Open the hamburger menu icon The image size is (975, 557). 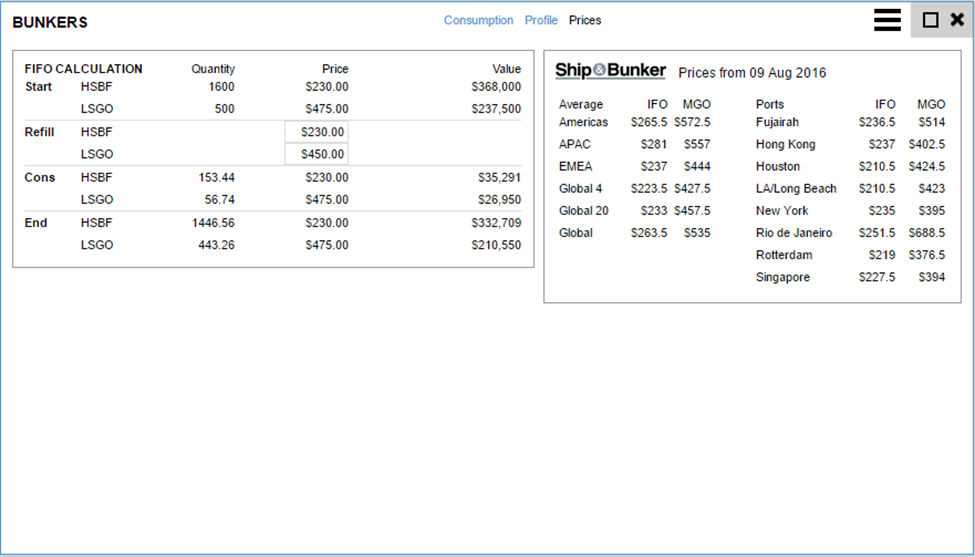[x=887, y=20]
